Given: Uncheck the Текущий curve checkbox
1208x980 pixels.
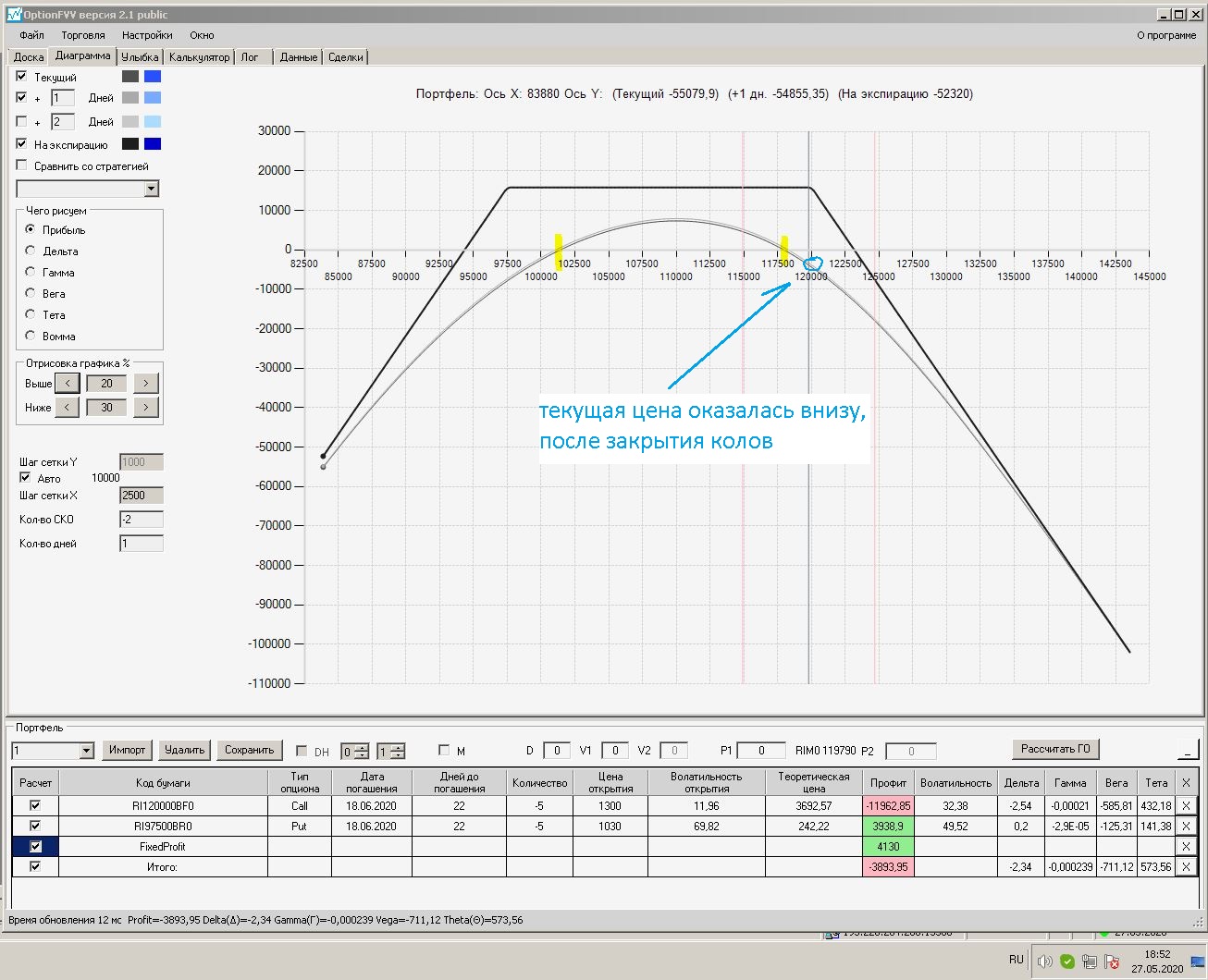Looking at the screenshot, I should tap(21, 77).
